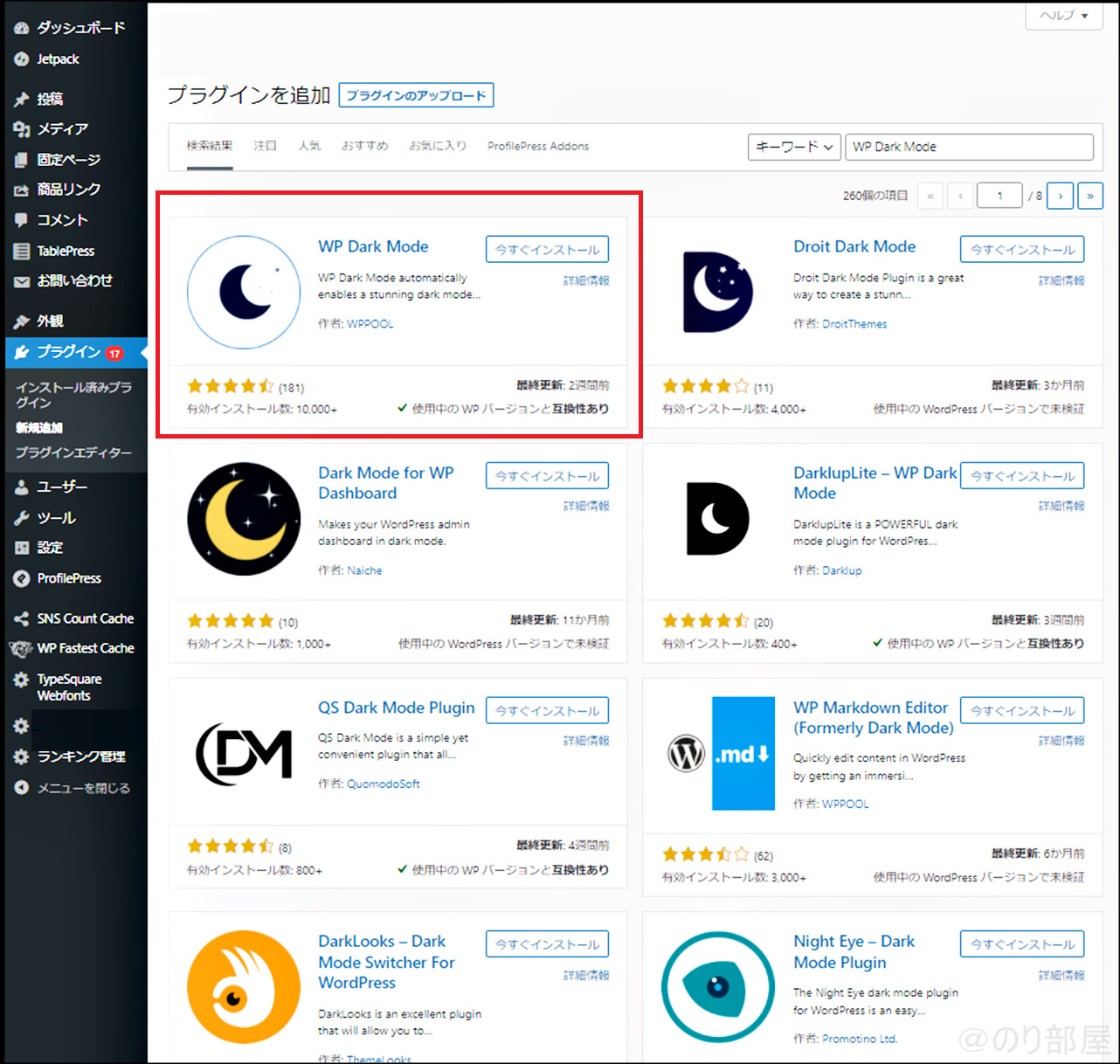The height and width of the screenshot is (1064, 1120).
Task: Open the プラグインエディター submenu item
Action: click(x=73, y=453)
